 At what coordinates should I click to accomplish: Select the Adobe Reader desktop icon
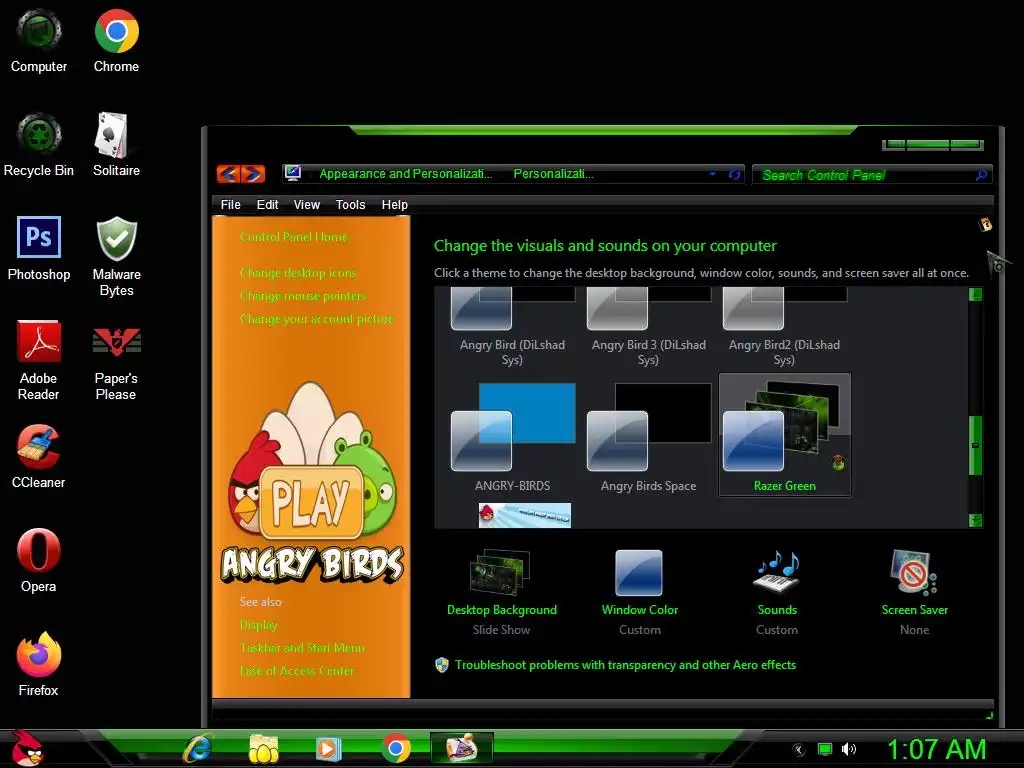click(39, 360)
